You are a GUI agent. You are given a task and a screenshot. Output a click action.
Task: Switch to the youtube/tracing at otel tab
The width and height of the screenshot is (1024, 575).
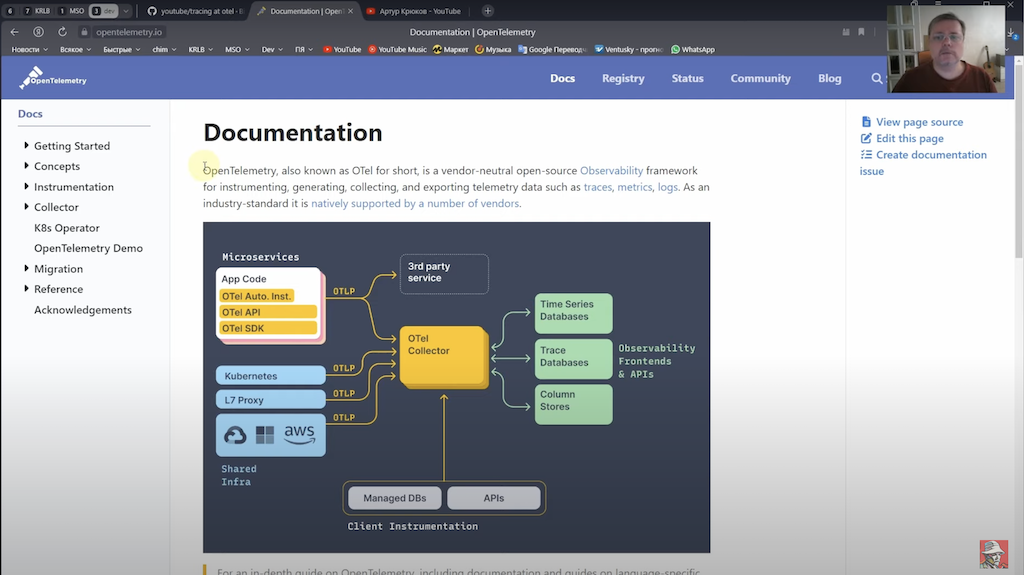tap(195, 11)
